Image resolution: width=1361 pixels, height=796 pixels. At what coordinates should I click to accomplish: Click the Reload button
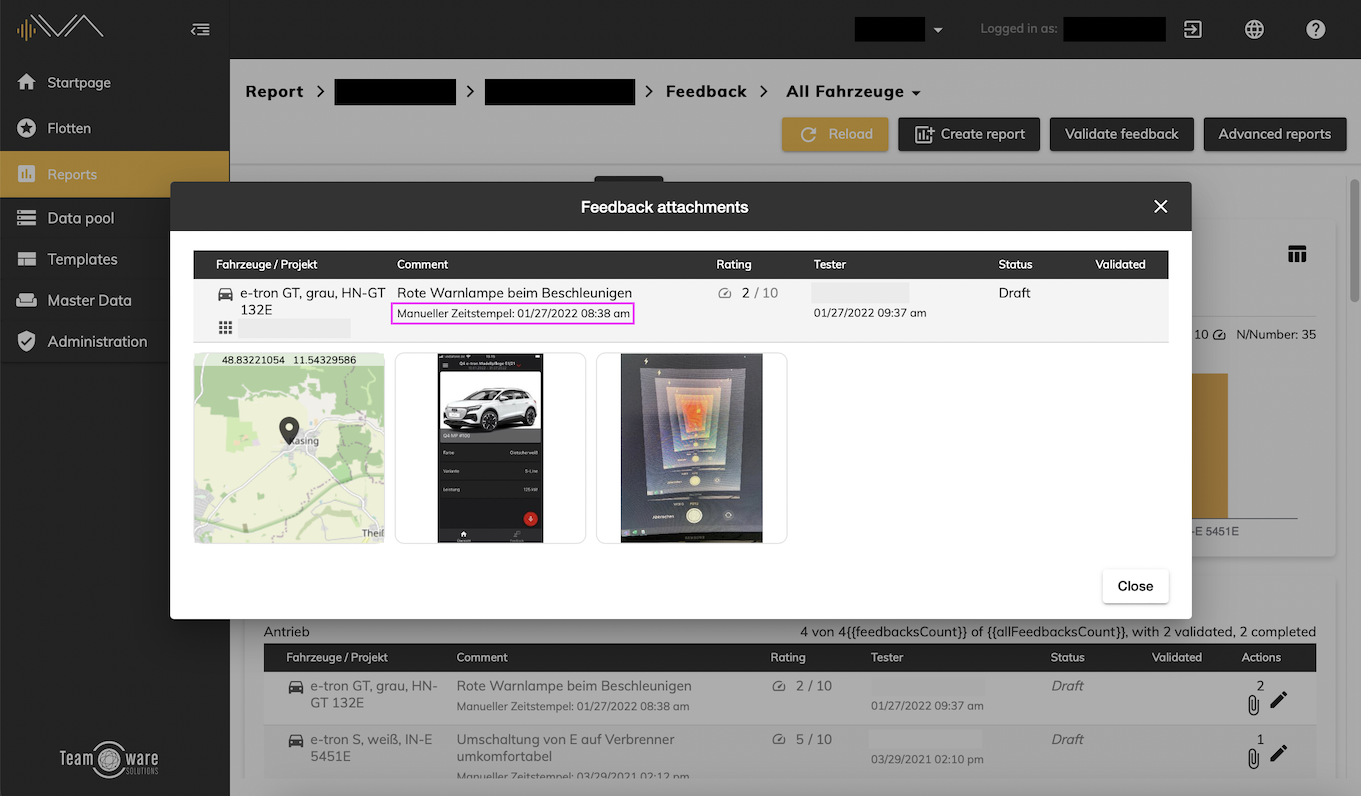(x=835, y=134)
